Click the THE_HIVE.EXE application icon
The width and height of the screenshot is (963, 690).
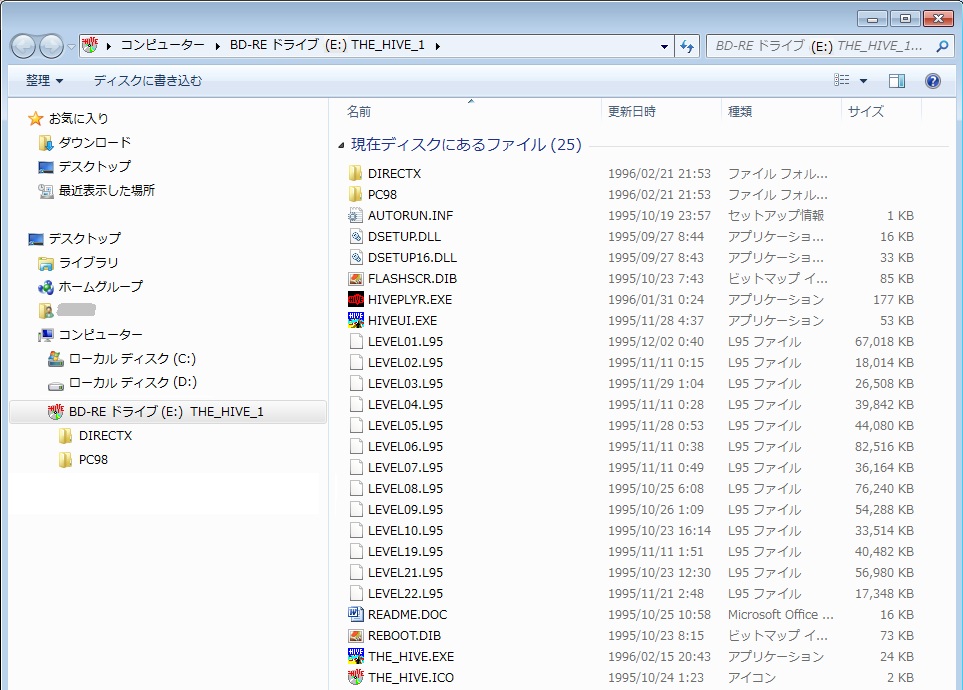coord(356,656)
